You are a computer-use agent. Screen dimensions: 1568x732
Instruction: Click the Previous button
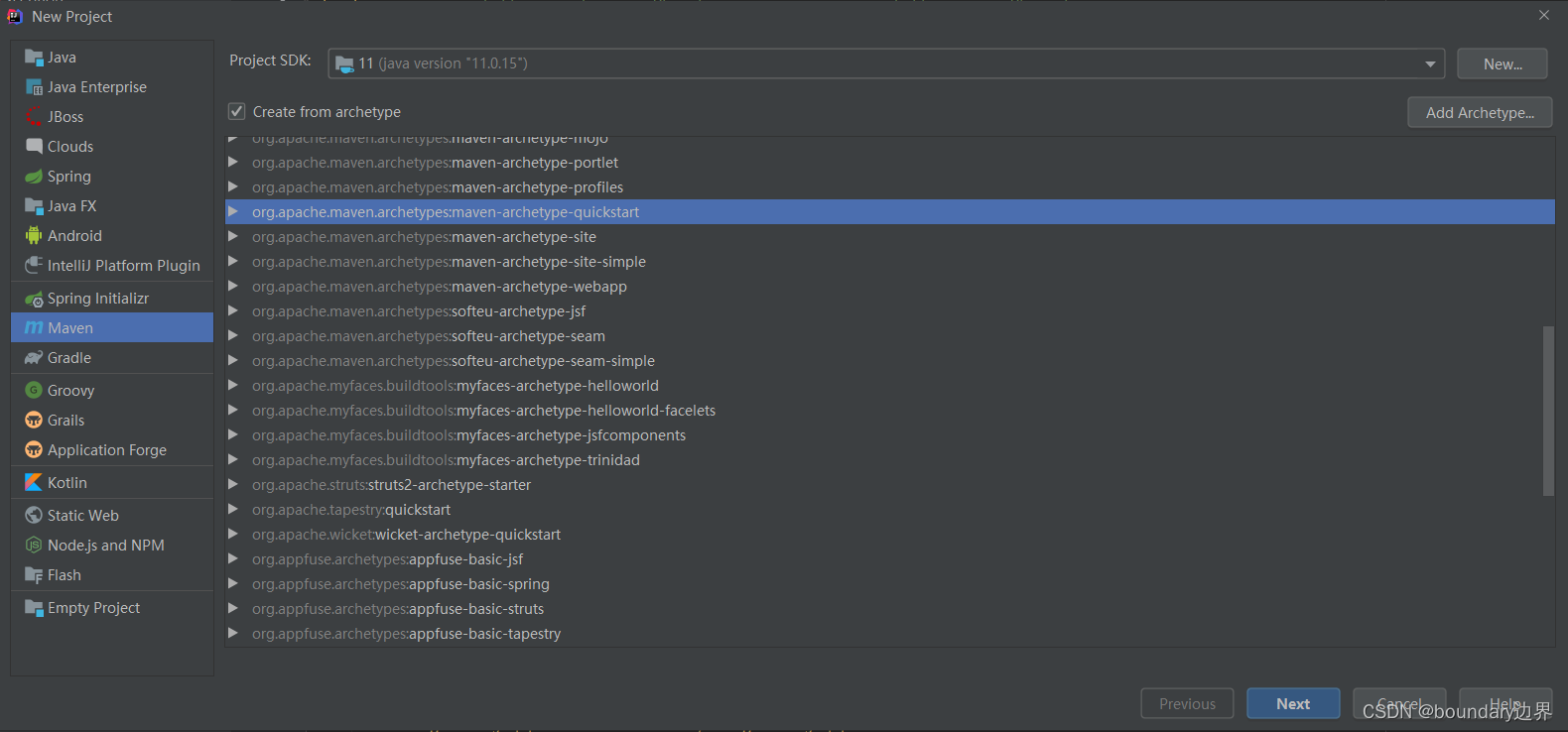1187,703
